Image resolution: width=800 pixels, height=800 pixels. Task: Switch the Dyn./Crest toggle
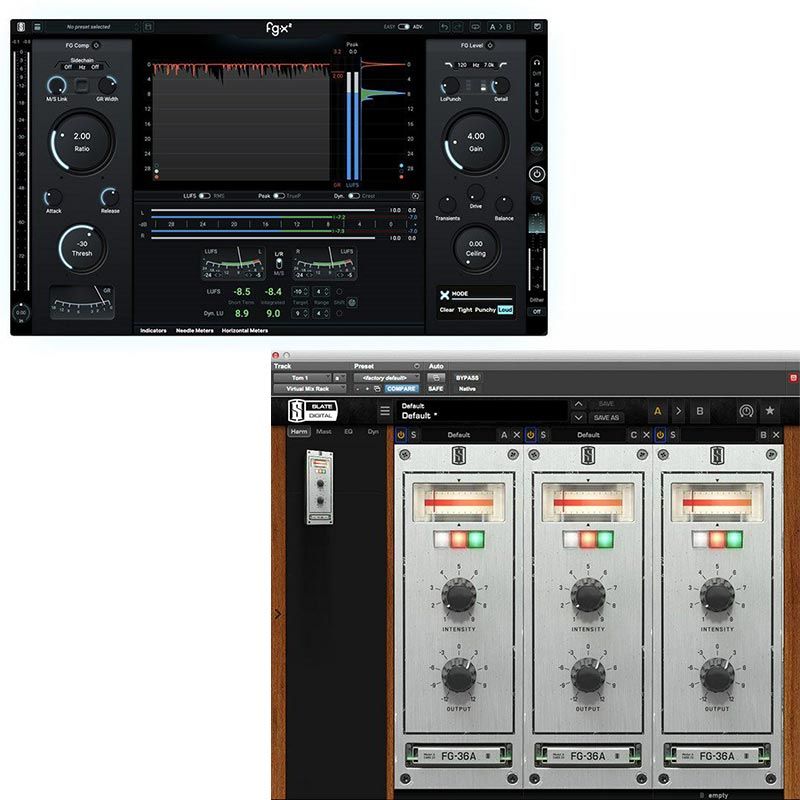pos(354,196)
